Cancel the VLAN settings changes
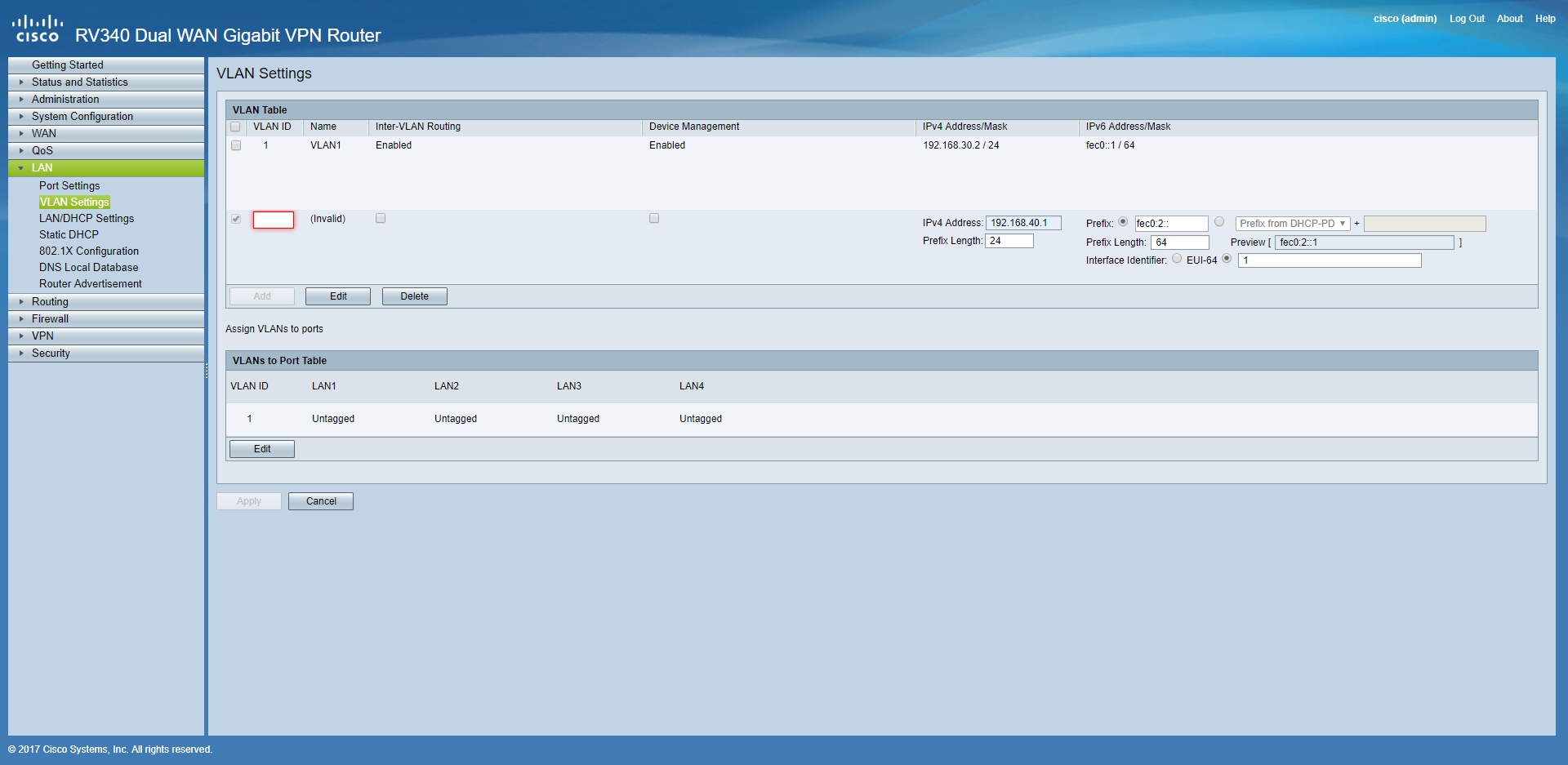The width and height of the screenshot is (1568, 765). point(320,500)
